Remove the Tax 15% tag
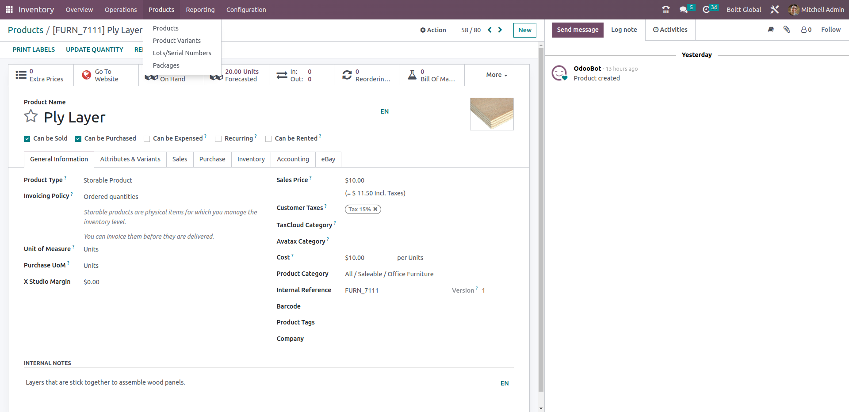This screenshot has width=849, height=412. point(375,209)
